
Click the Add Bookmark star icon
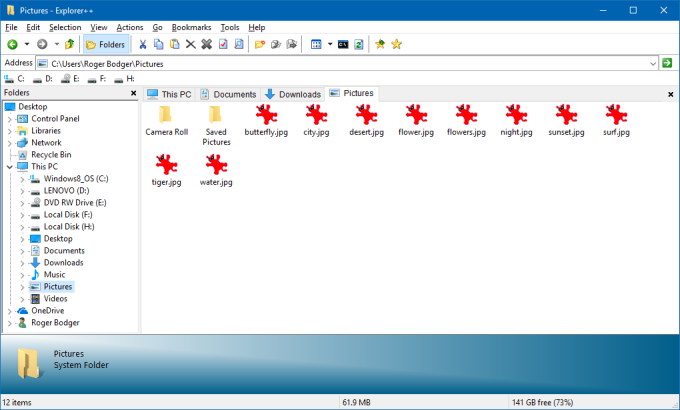click(380, 44)
